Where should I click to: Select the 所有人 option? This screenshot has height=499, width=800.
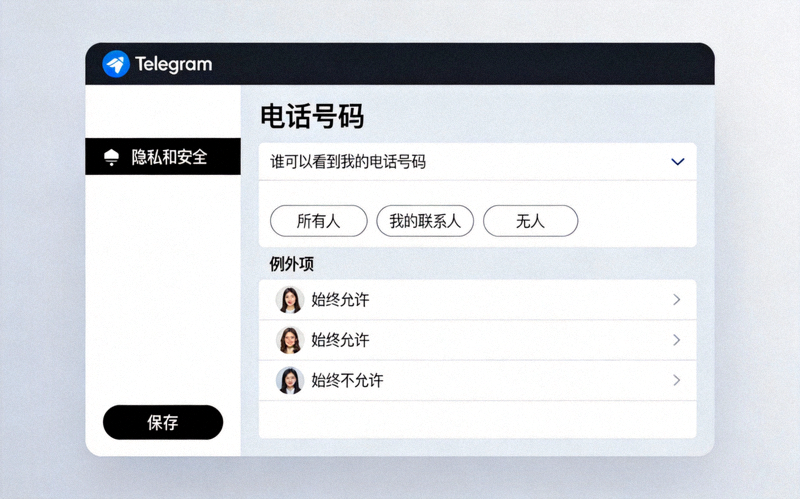(318, 221)
